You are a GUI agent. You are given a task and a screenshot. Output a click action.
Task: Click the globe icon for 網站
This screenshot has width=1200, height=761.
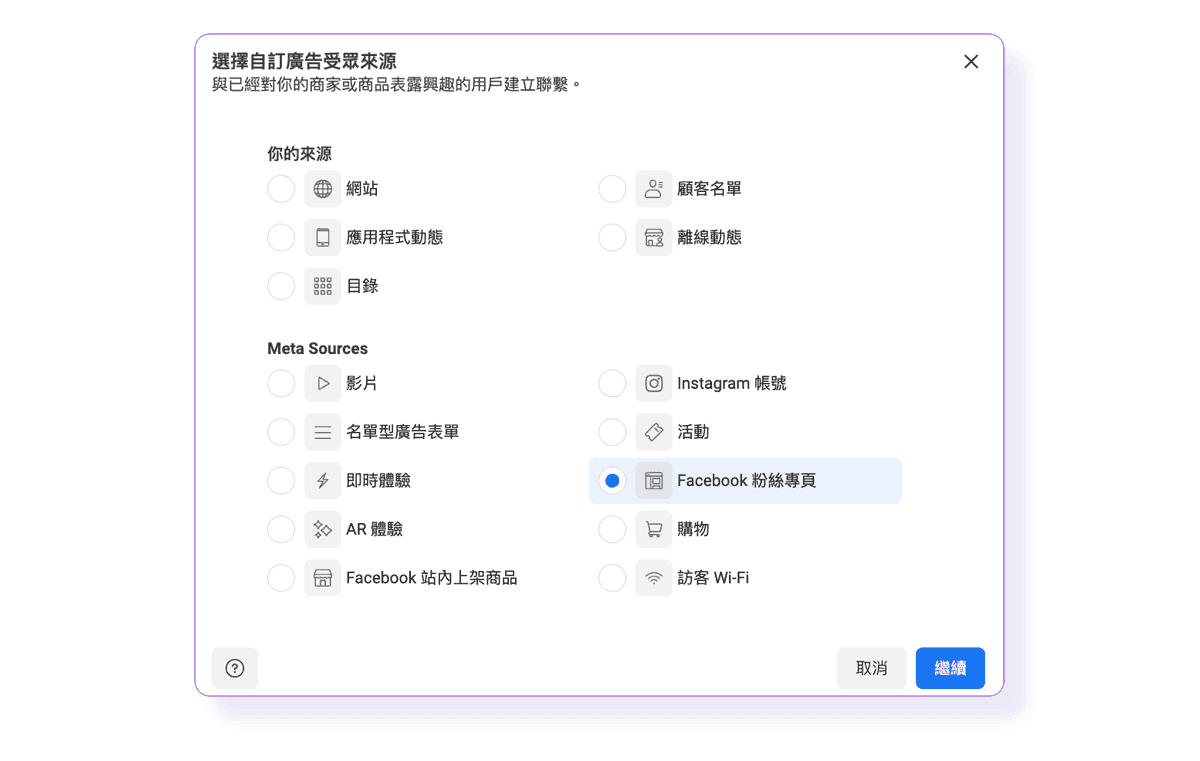pos(323,189)
